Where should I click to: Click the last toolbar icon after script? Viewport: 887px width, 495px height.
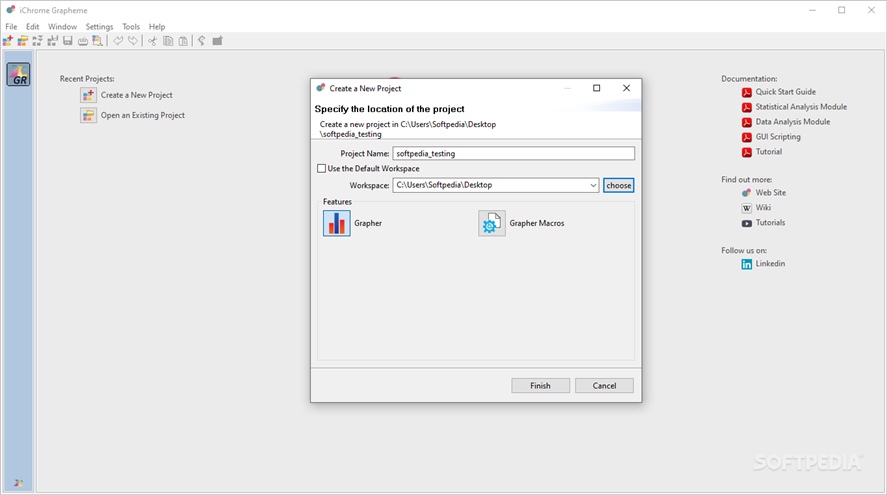[217, 41]
